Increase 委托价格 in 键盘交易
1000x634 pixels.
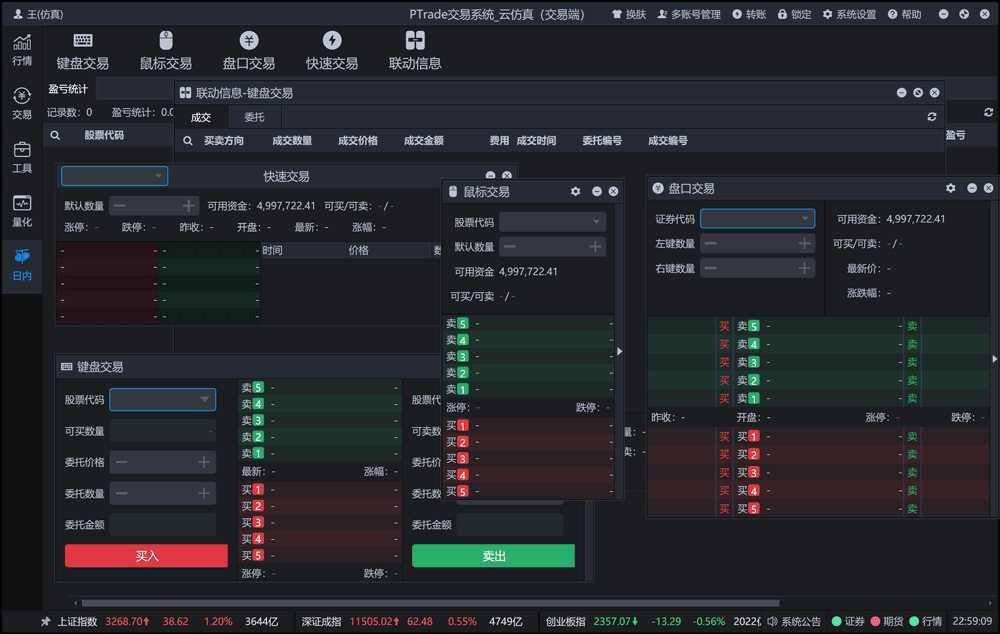coord(203,462)
